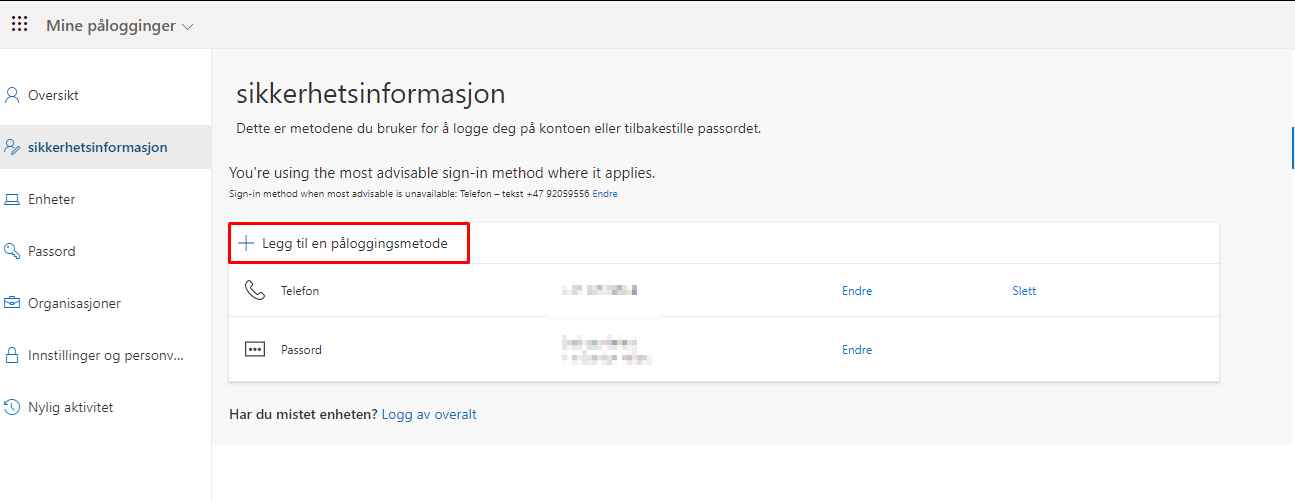Open the app launcher grid icon
This screenshot has height=501, width=1295.
(x=19, y=25)
